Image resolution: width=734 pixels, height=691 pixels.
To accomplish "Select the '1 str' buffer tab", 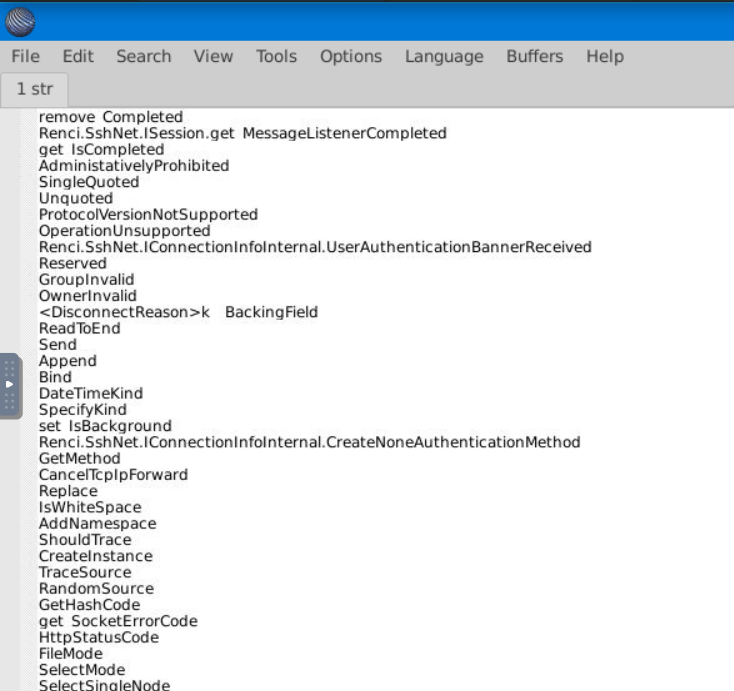I will [35, 89].
